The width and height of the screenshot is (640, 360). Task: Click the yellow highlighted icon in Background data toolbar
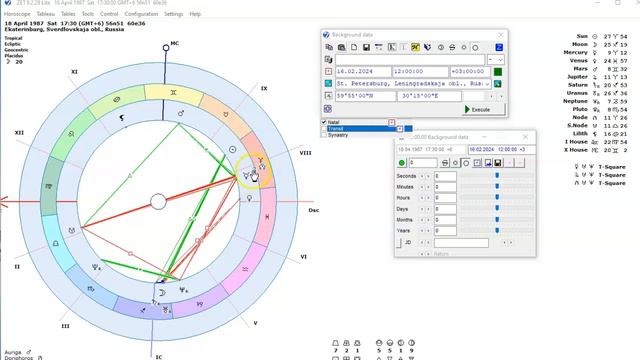pyautogui.click(x=415, y=47)
